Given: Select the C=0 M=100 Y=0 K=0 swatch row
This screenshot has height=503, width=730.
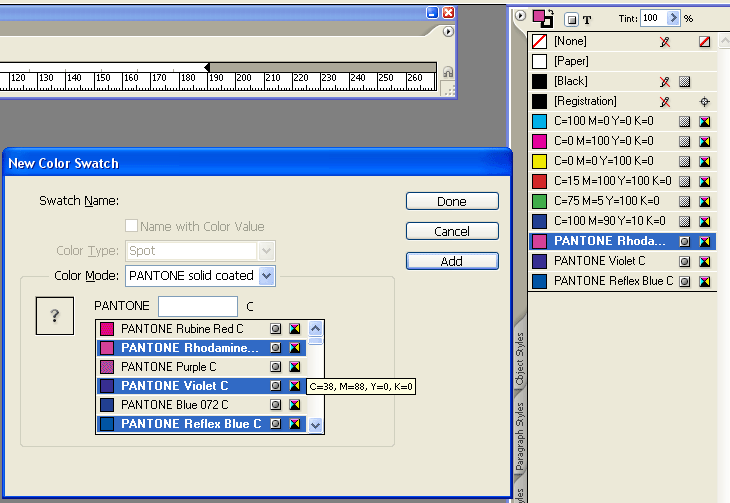Looking at the screenshot, I should pos(622,142).
